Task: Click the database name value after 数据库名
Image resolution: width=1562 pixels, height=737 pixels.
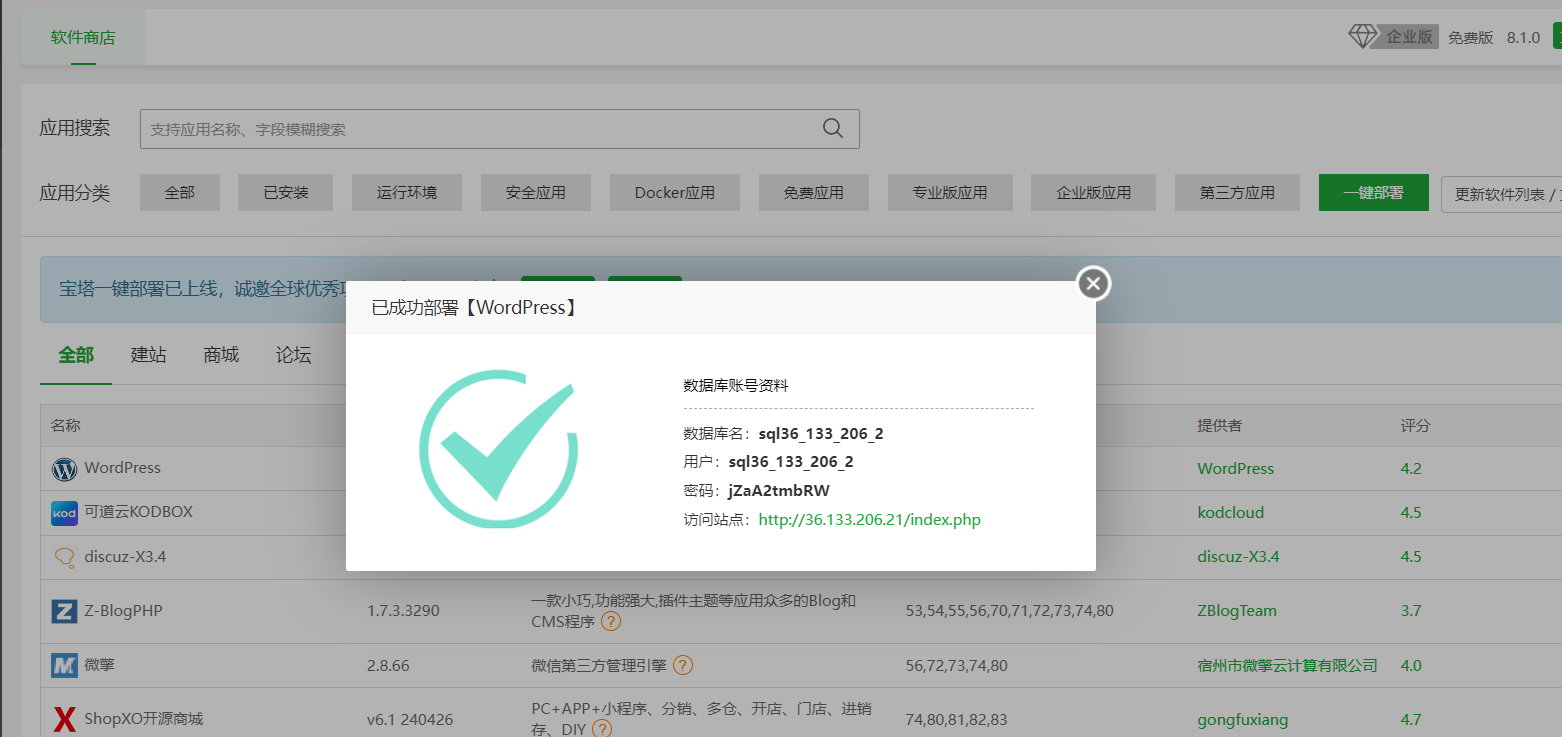Action: pyautogui.click(x=821, y=434)
